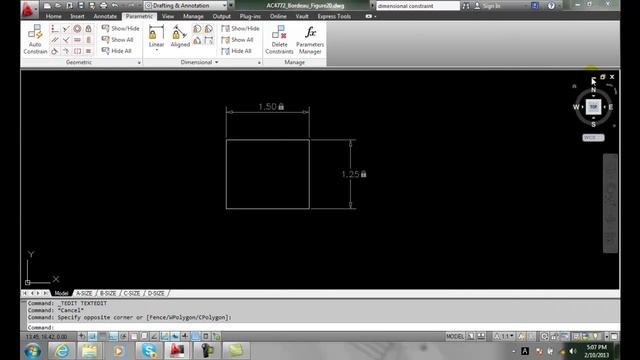Screen dimensions: 640x360
Task: Click geometric Show All constraints button
Action: click(118, 40)
